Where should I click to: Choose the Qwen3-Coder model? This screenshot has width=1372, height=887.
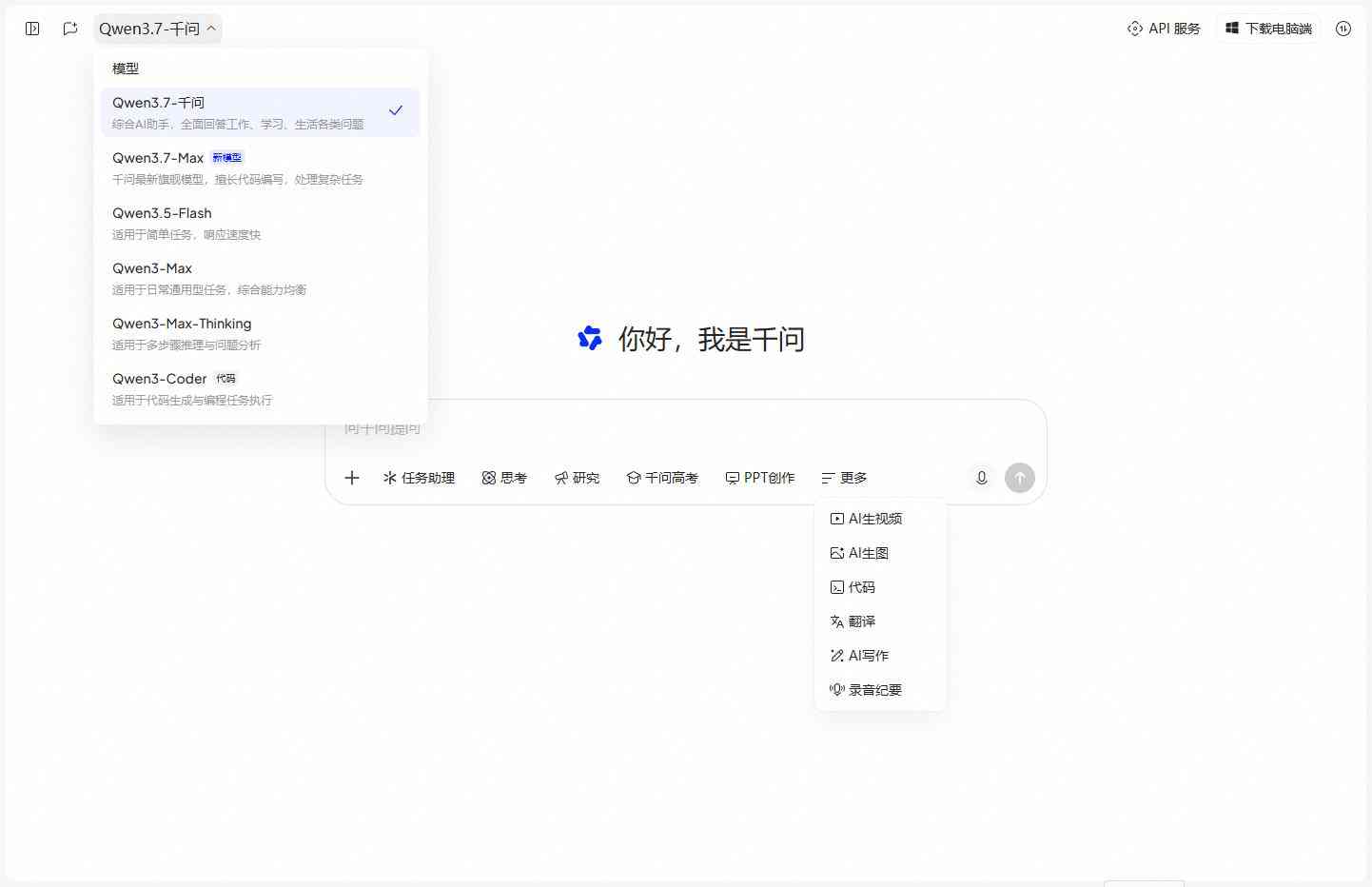click(261, 388)
